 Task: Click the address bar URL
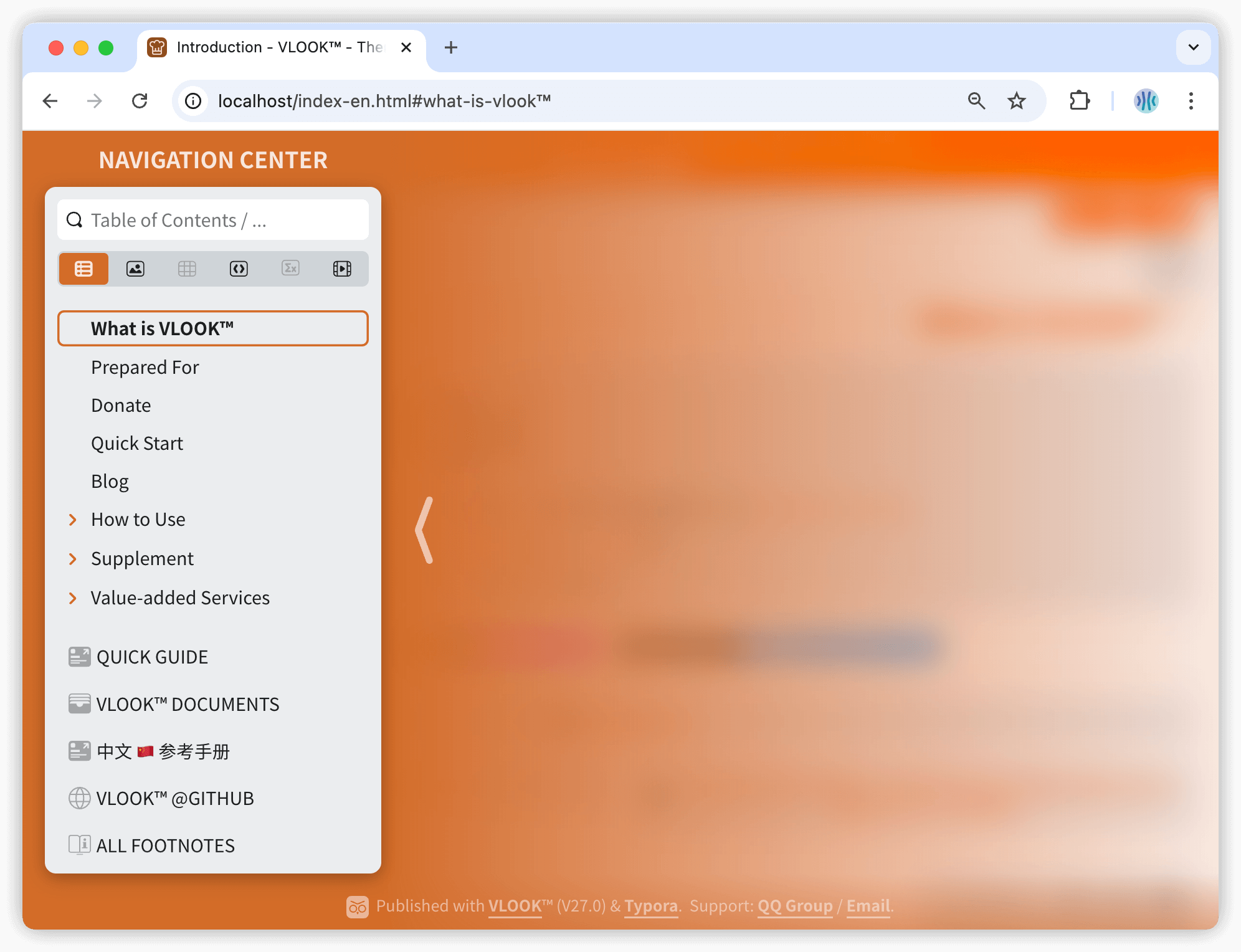384,101
